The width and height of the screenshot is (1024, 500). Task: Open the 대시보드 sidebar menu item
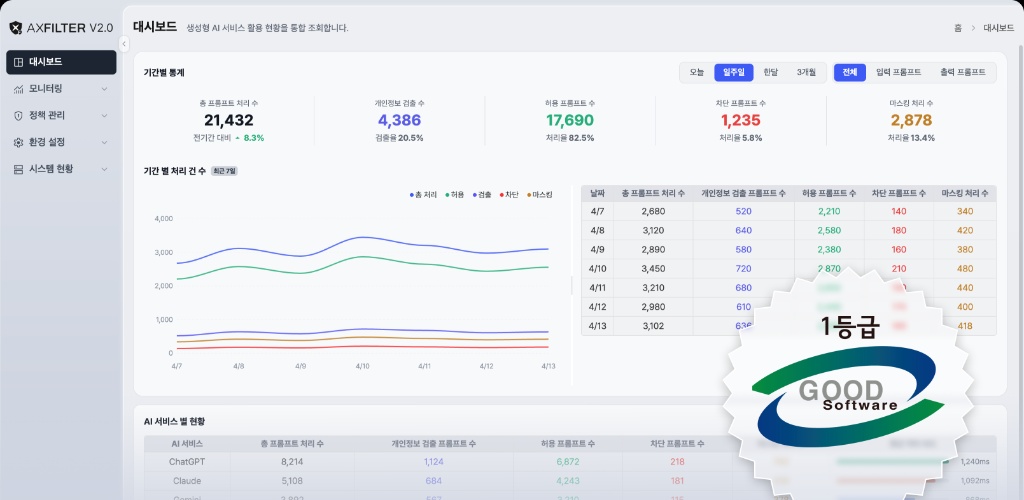[x=61, y=62]
